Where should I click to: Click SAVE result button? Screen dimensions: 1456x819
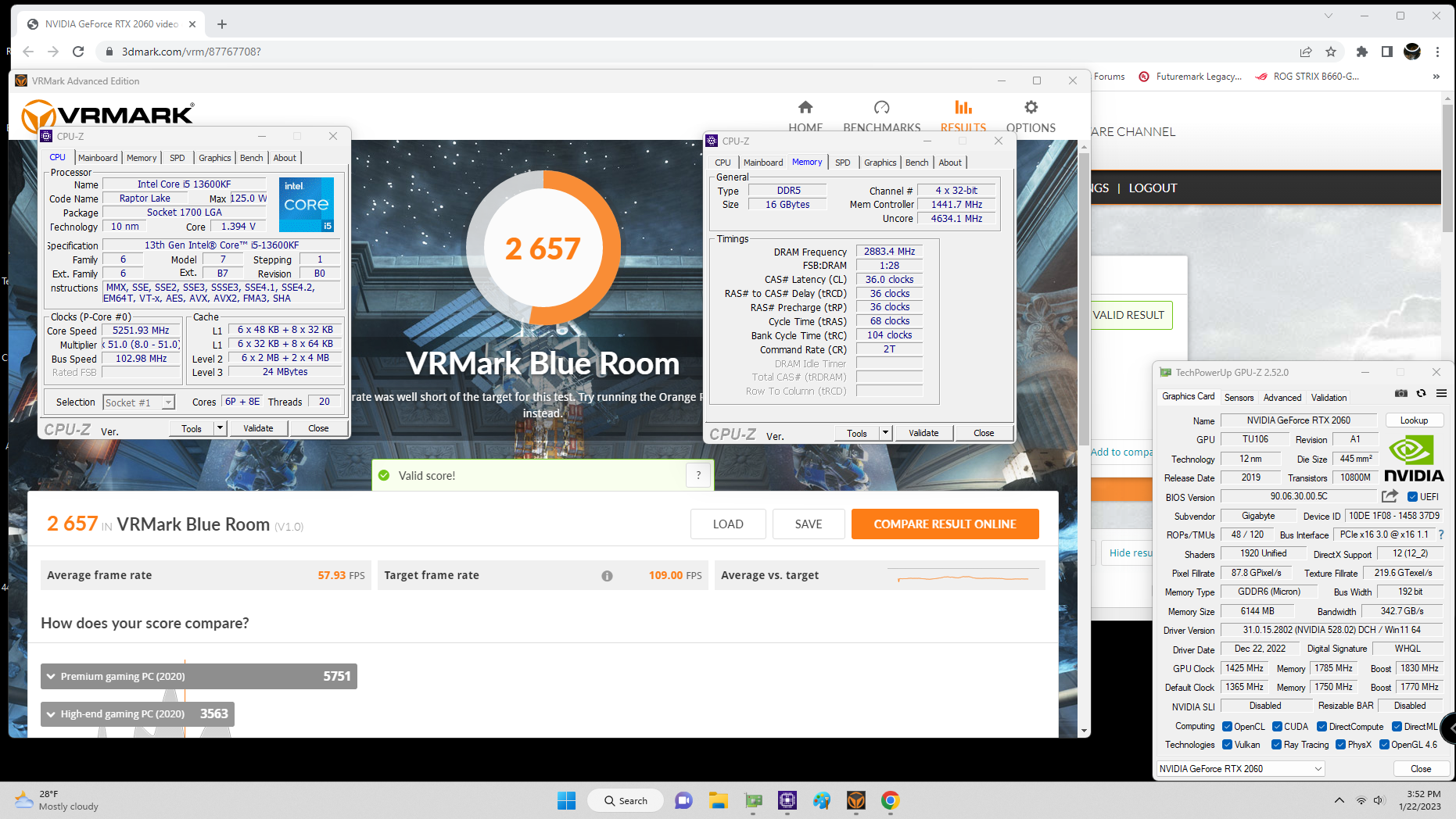click(809, 524)
